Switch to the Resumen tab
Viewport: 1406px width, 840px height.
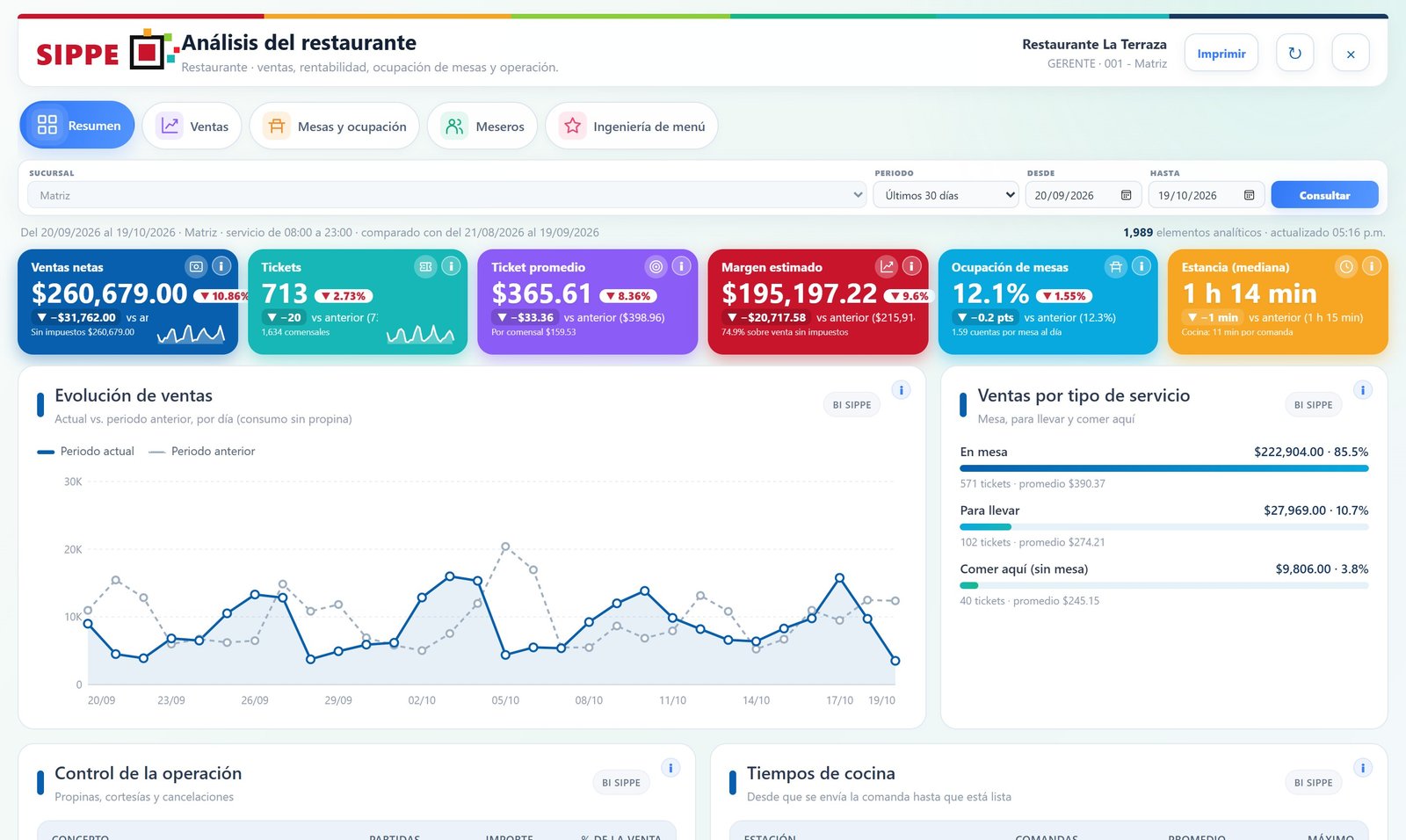[x=77, y=126]
